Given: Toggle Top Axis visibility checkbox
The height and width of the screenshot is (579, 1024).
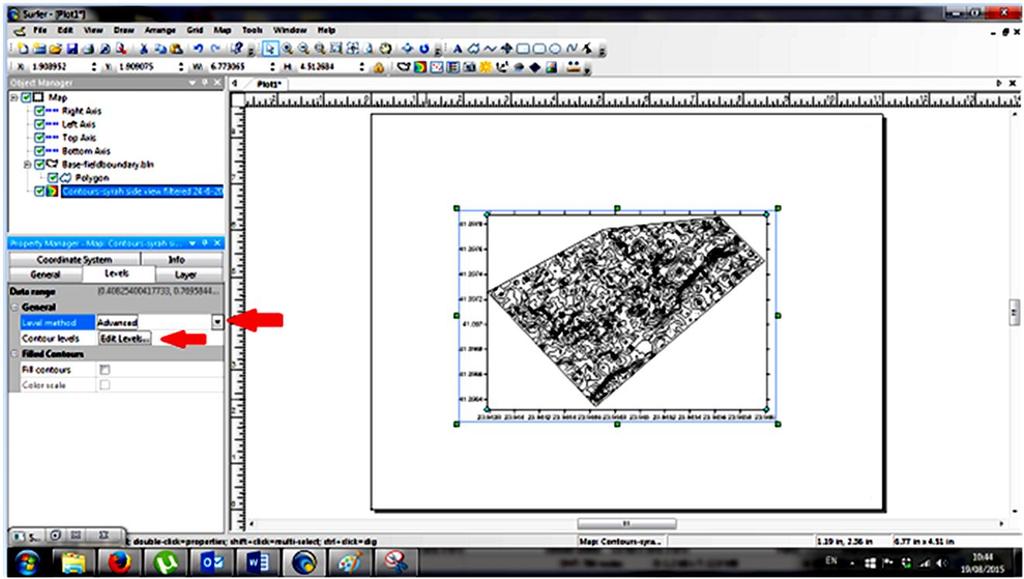Looking at the screenshot, I should (x=40, y=138).
